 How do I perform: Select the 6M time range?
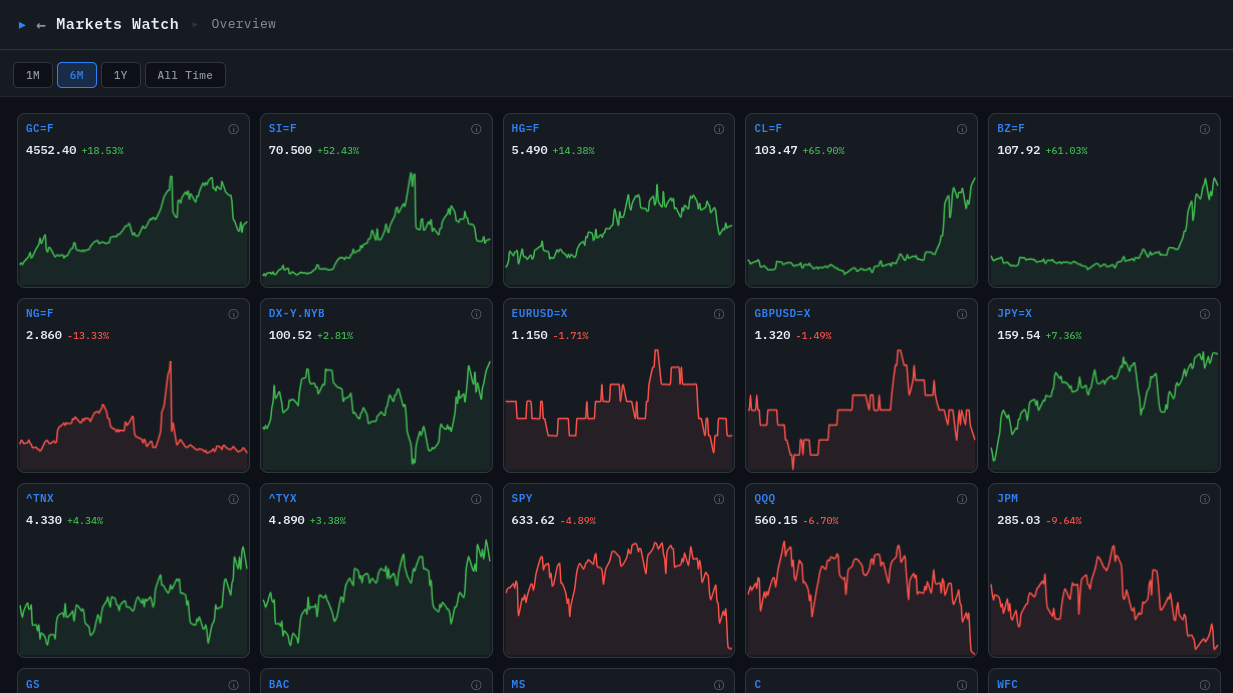click(x=77, y=75)
